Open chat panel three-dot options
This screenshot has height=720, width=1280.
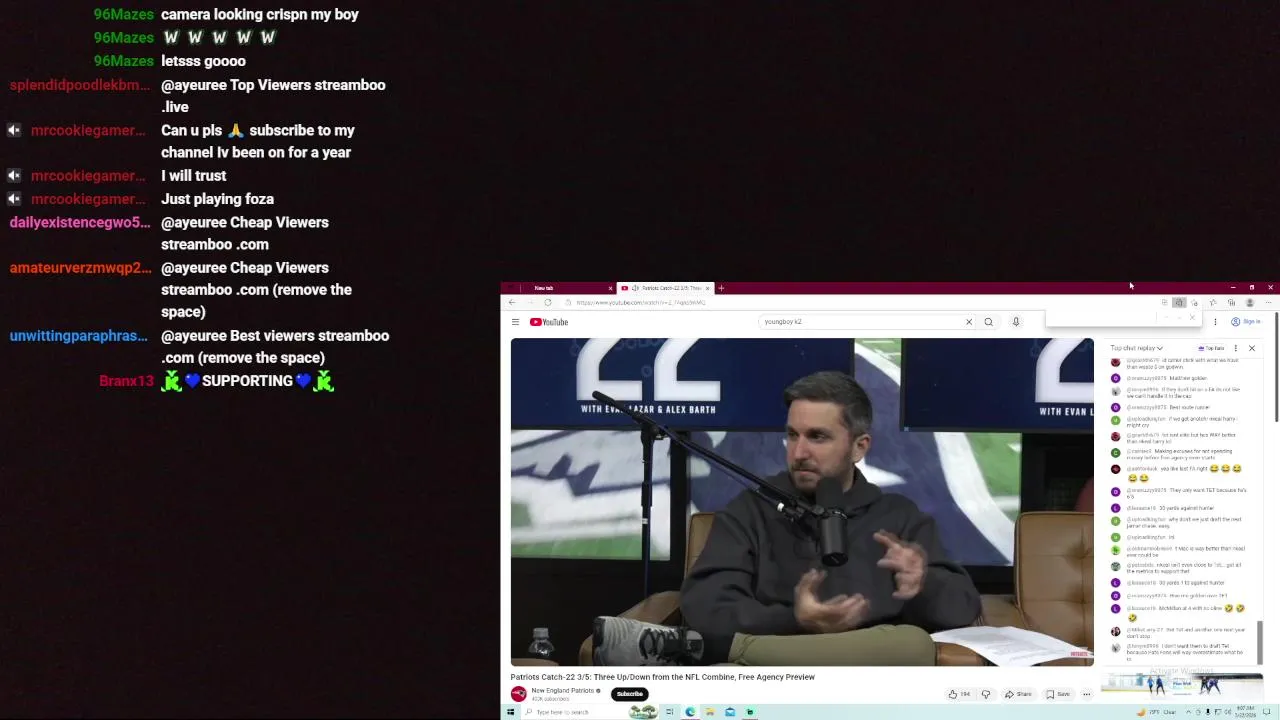pyautogui.click(x=1235, y=348)
